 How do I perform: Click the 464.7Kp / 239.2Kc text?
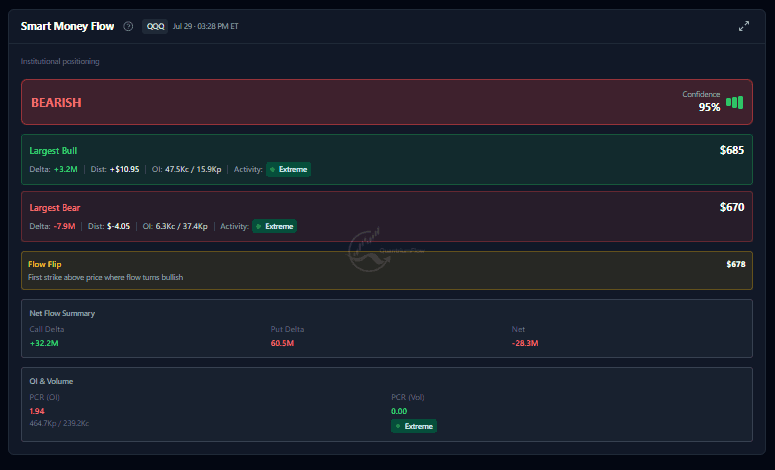point(59,423)
